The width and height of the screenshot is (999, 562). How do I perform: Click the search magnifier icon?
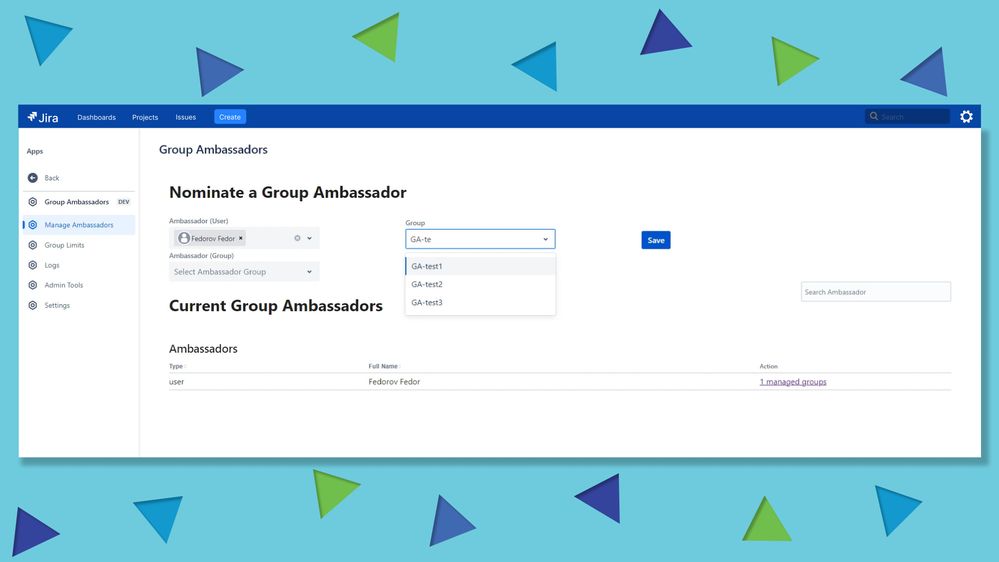[x=873, y=116]
